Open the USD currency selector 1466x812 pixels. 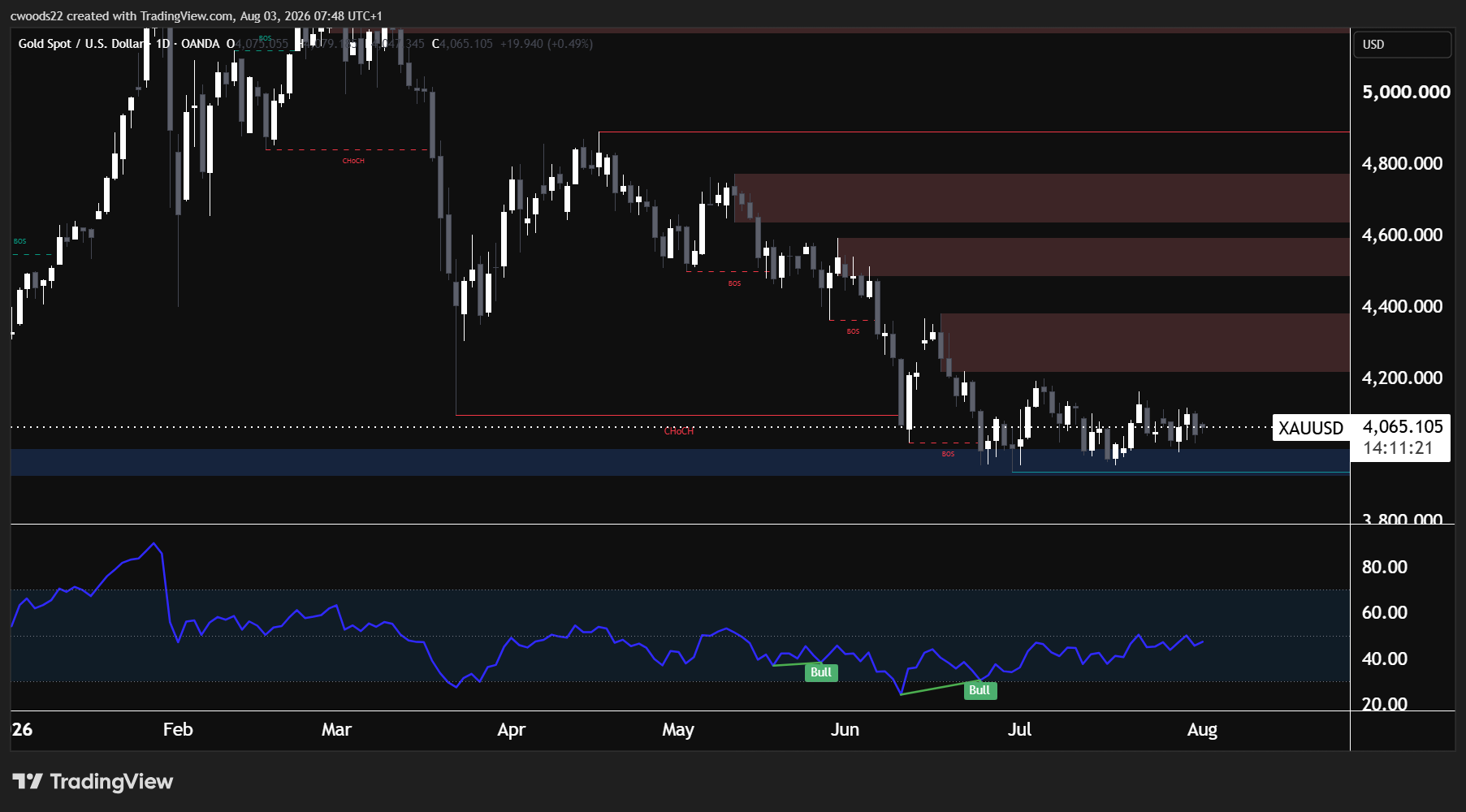click(x=1402, y=45)
